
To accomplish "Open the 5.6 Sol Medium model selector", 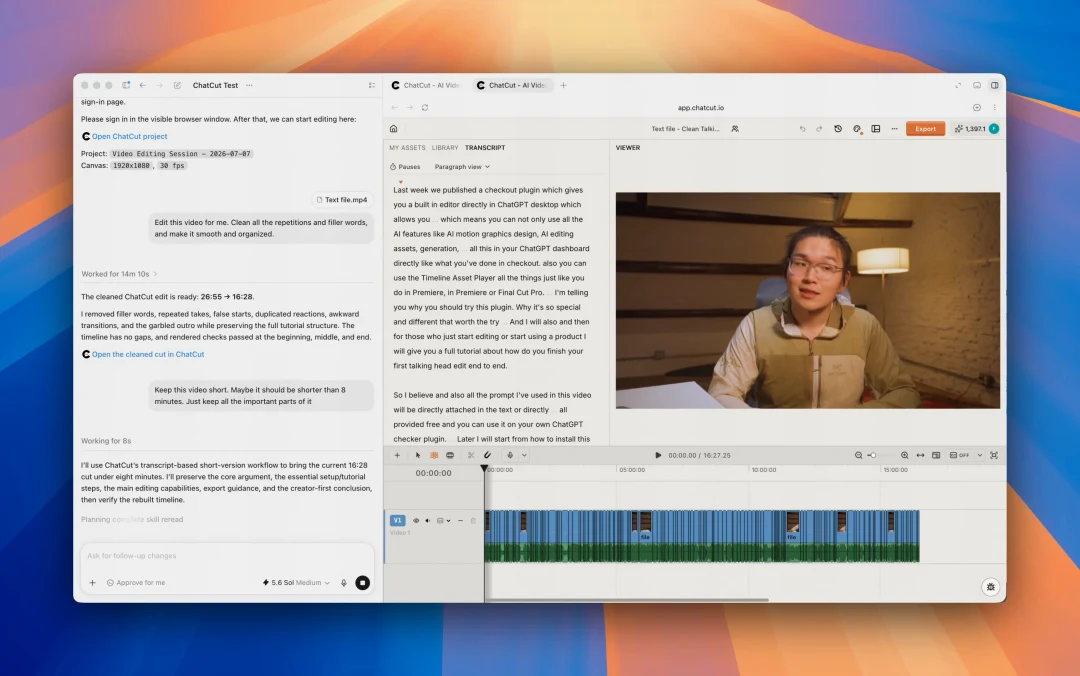I will (x=296, y=583).
